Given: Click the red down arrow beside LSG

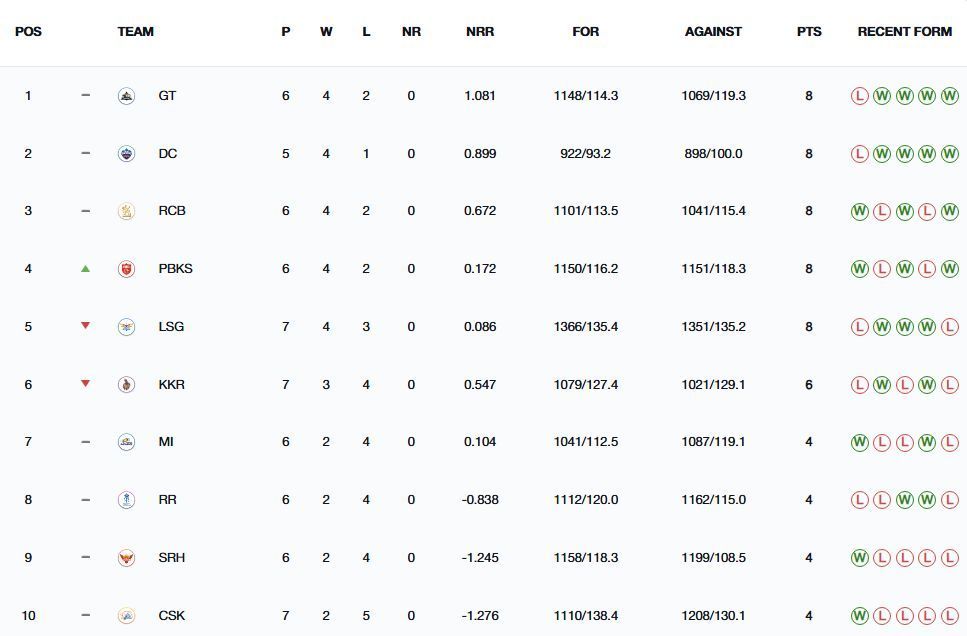Looking at the screenshot, I should tap(86, 326).
